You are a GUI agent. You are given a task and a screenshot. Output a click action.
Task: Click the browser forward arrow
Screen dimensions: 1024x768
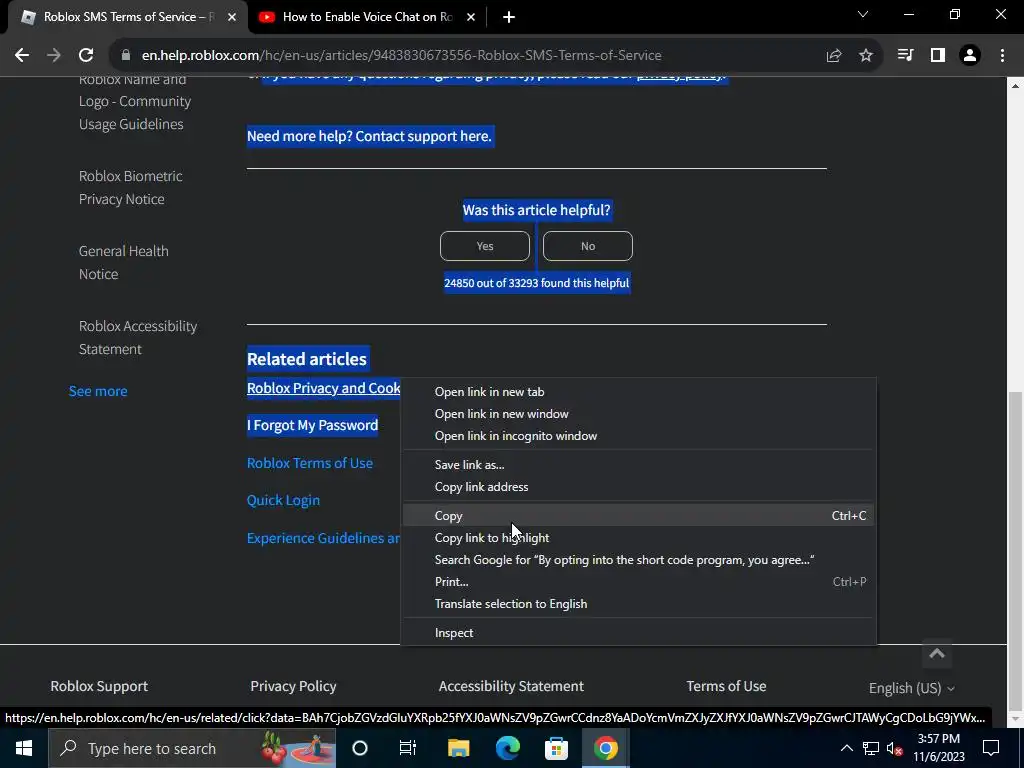point(54,56)
